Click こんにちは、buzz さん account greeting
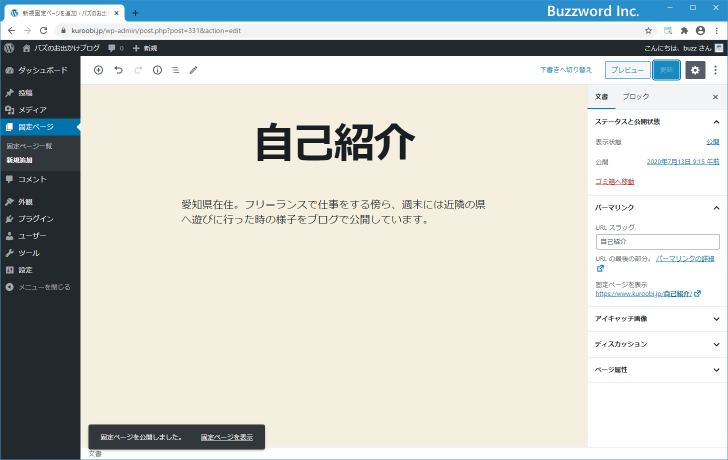 click(677, 48)
